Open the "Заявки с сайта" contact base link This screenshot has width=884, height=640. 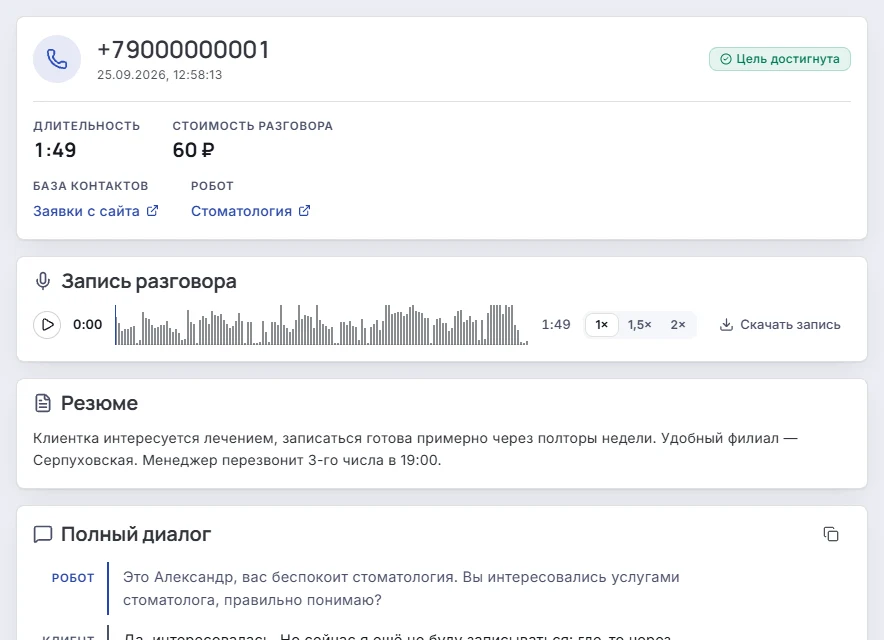pyautogui.click(x=86, y=211)
